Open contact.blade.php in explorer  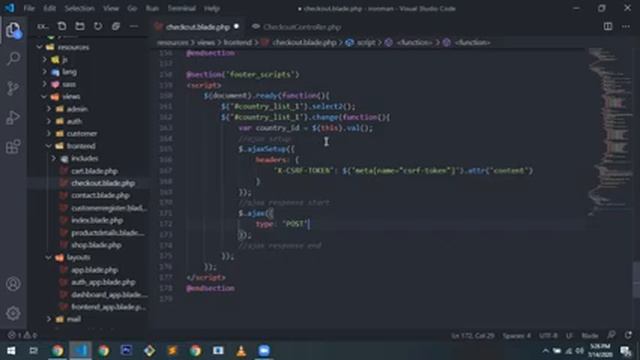click(100, 196)
